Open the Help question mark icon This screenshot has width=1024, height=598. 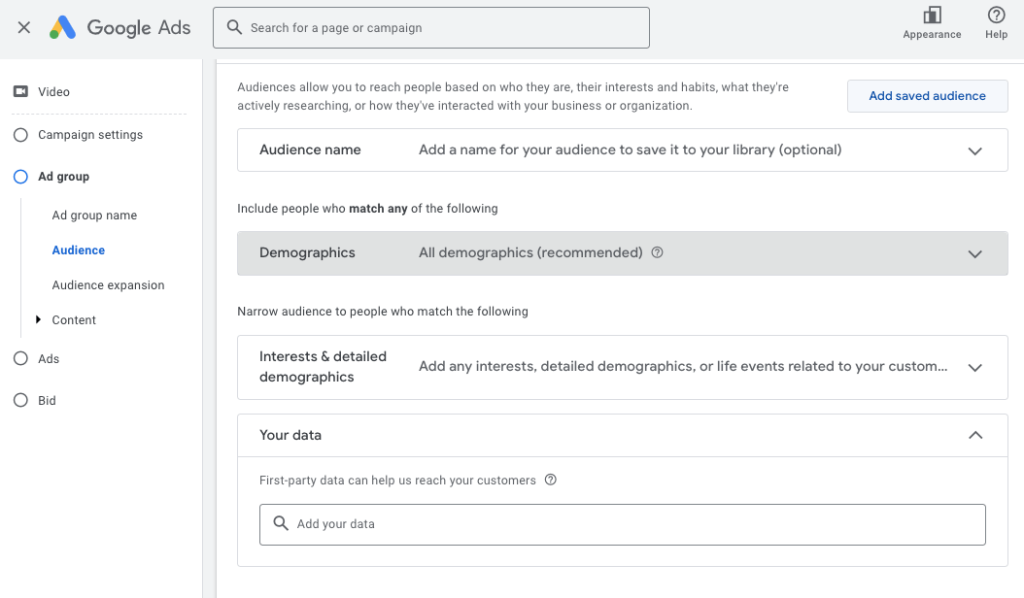(996, 15)
